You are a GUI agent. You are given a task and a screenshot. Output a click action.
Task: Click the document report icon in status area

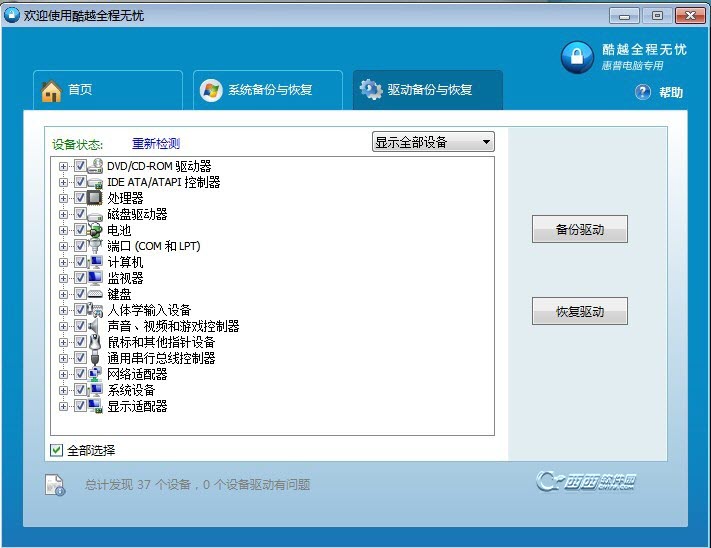pyautogui.click(x=55, y=485)
